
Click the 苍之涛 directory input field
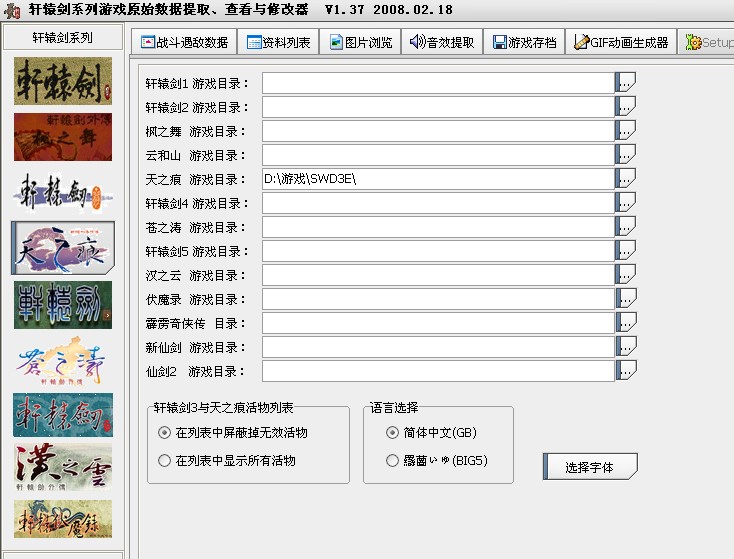(438, 227)
